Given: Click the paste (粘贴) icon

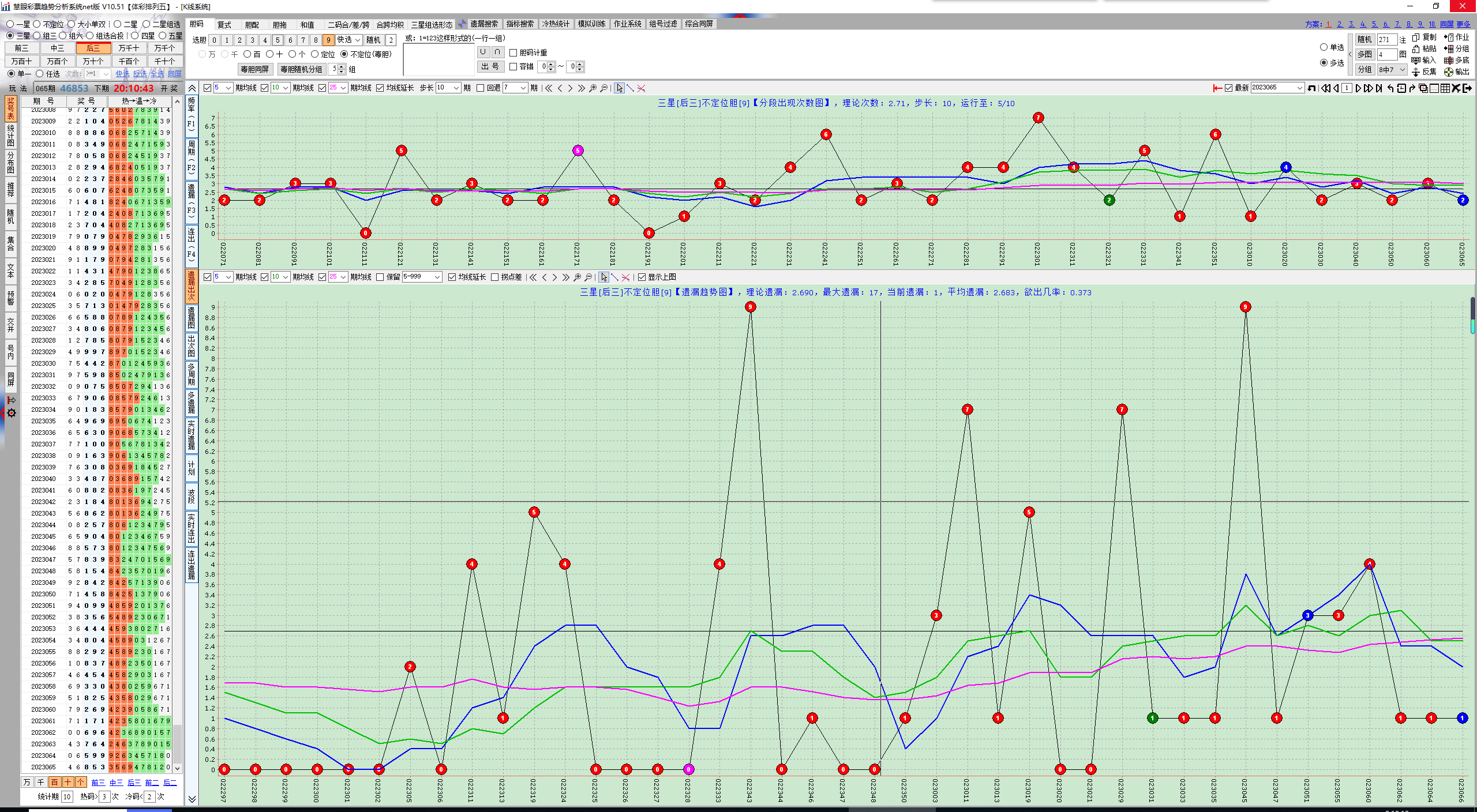Looking at the screenshot, I should point(1416,48).
